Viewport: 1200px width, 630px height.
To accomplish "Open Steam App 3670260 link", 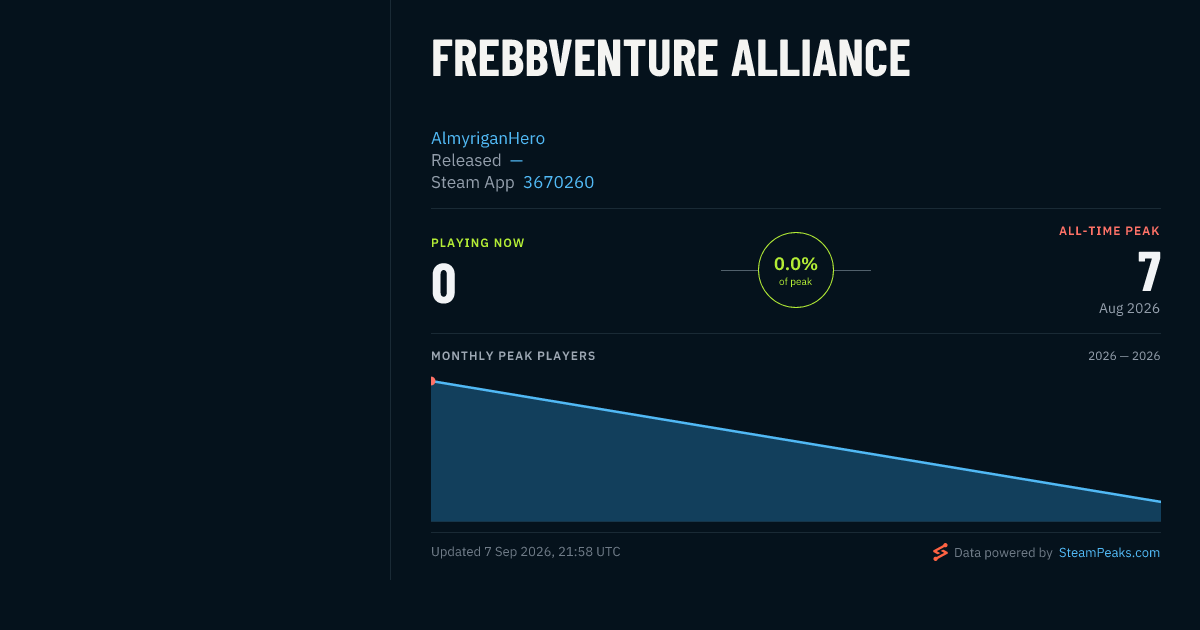I will coord(558,182).
